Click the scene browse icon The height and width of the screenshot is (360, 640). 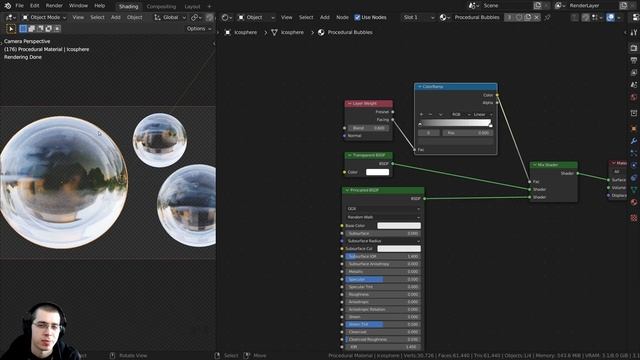[x=473, y=6]
